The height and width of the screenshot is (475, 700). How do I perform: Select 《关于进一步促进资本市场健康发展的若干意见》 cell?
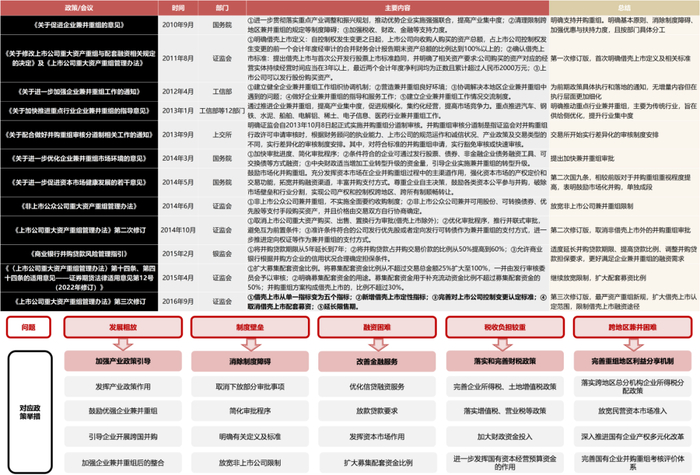pos(79,182)
